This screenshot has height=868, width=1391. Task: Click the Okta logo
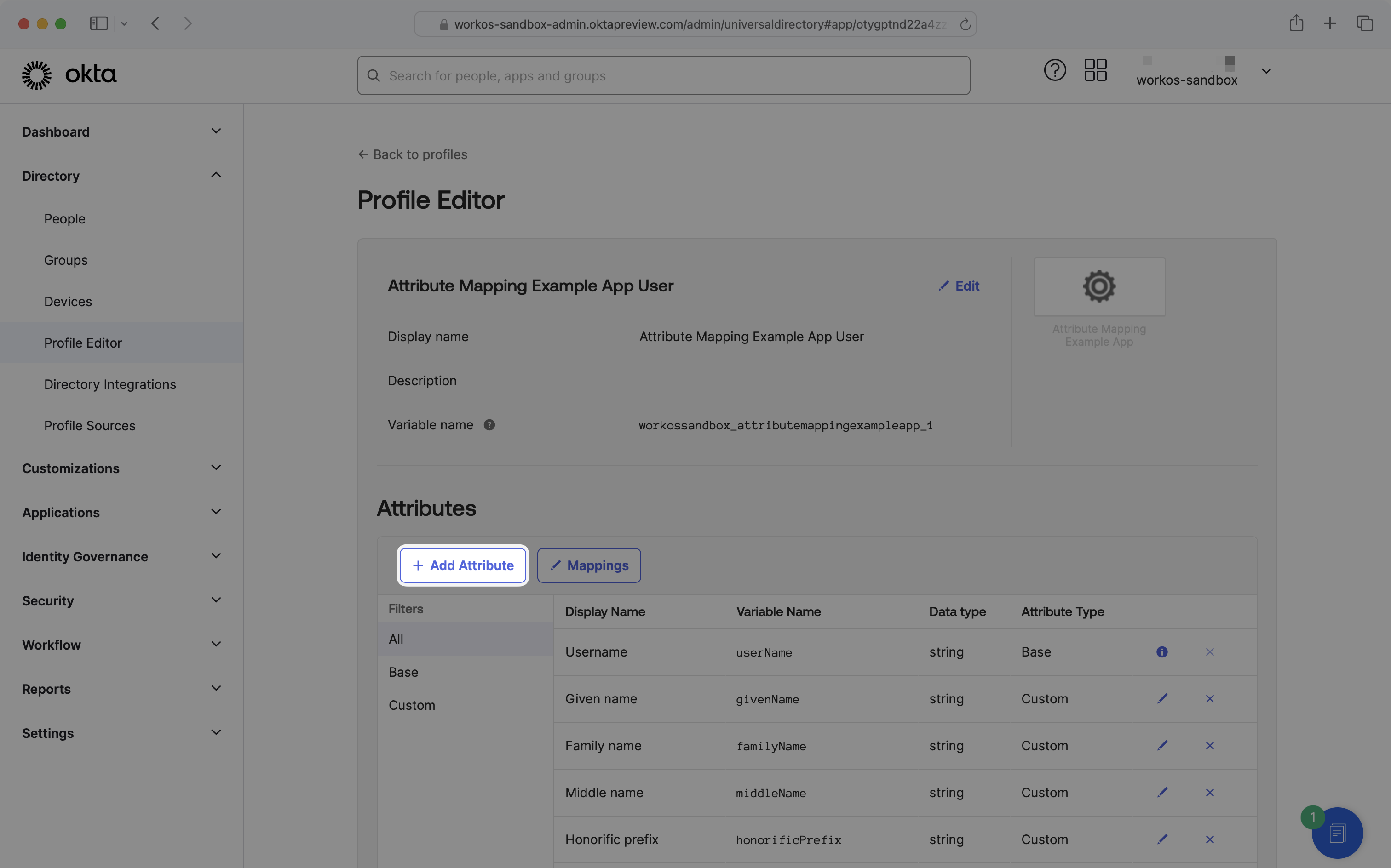click(69, 74)
